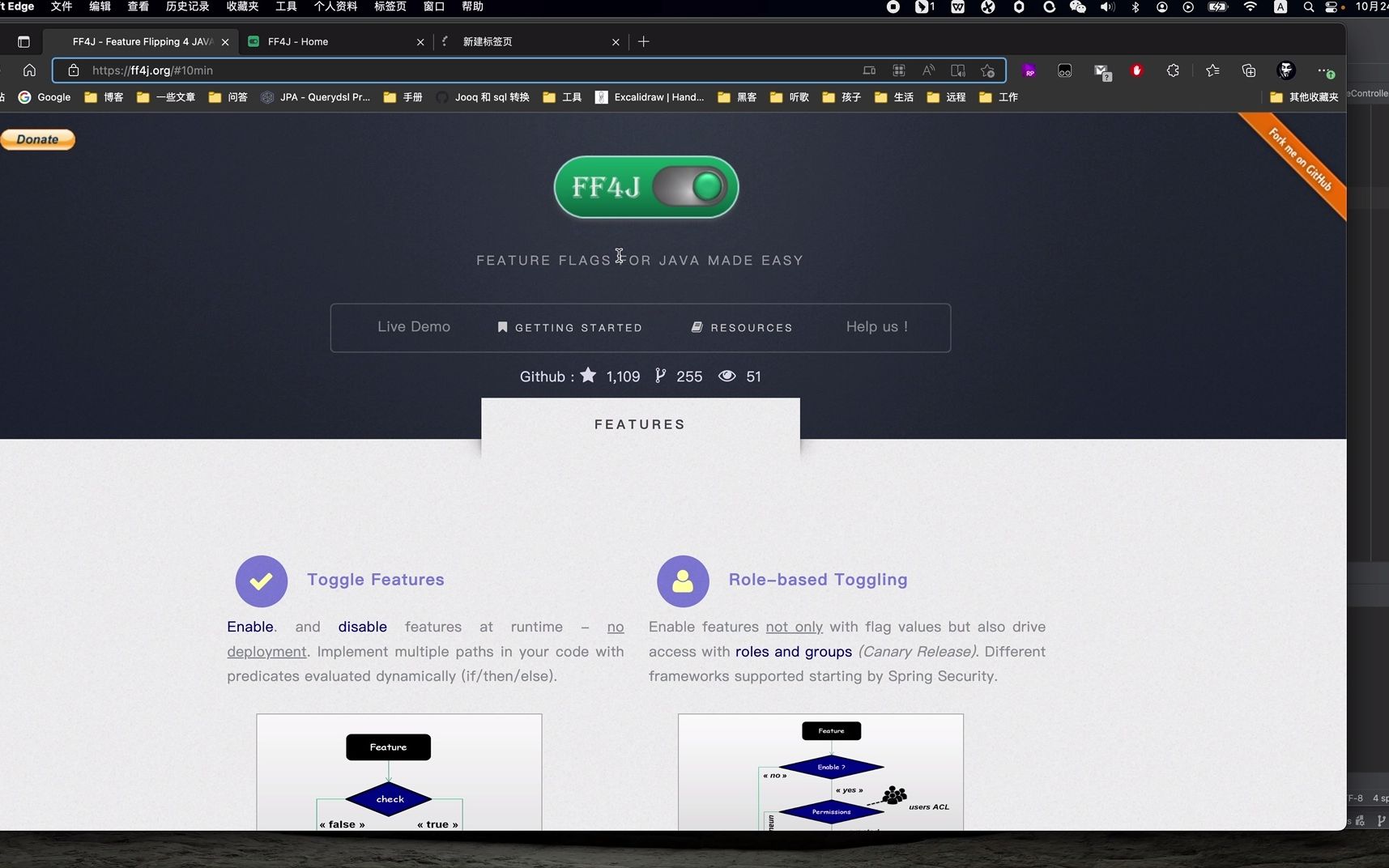This screenshot has height=868, width=1389.
Task: Click the Donate button
Action: pos(37,139)
